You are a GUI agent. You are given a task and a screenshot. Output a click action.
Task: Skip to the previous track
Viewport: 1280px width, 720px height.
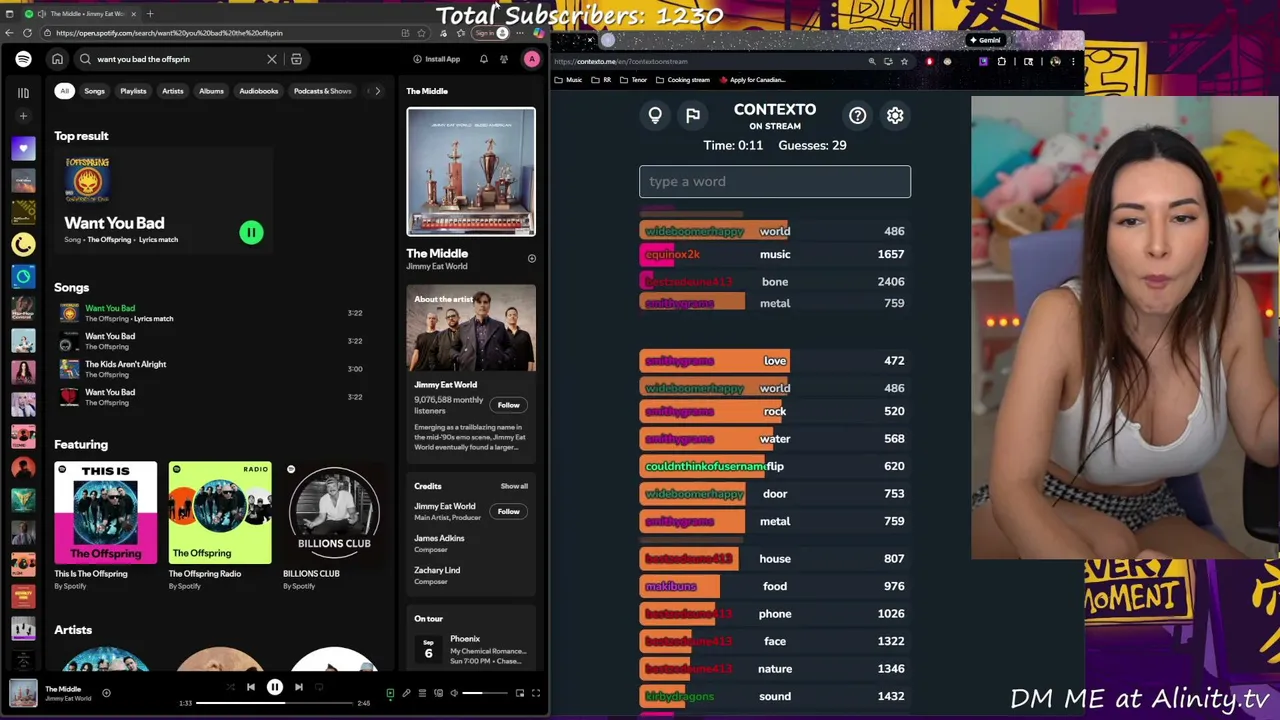[250, 687]
